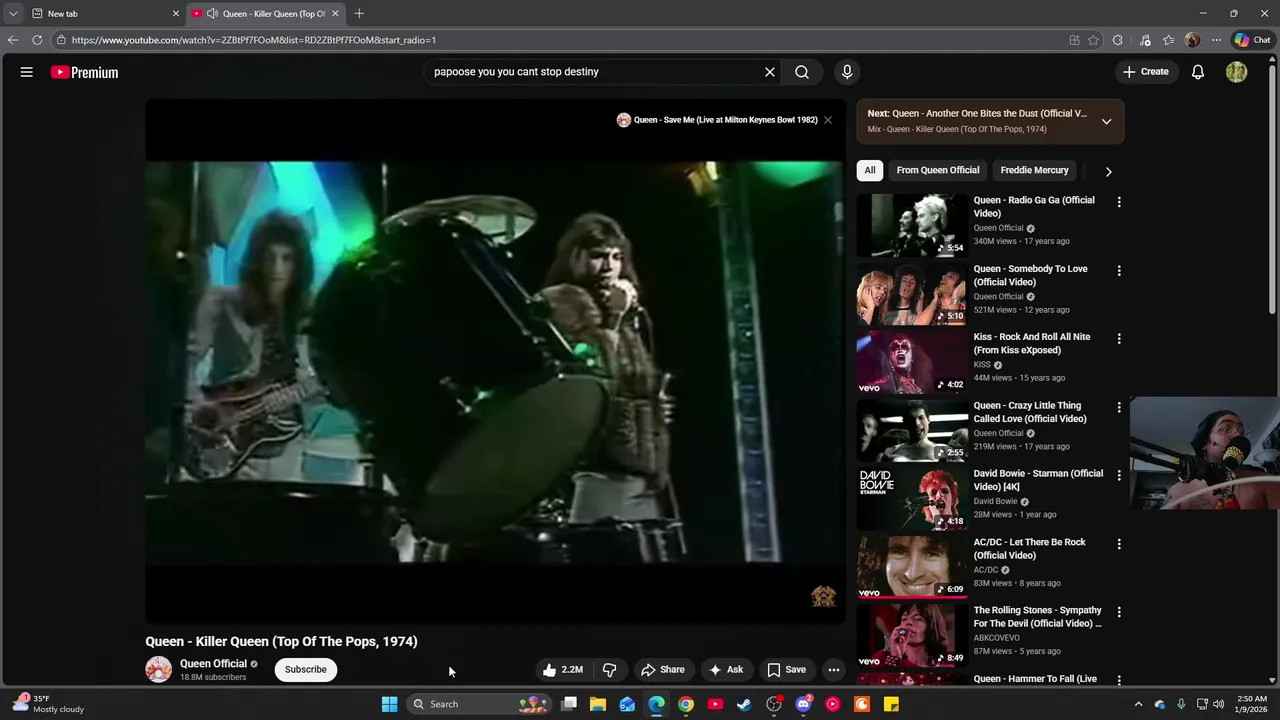Go back to previous page
This screenshot has height=720, width=1280.
(12, 40)
